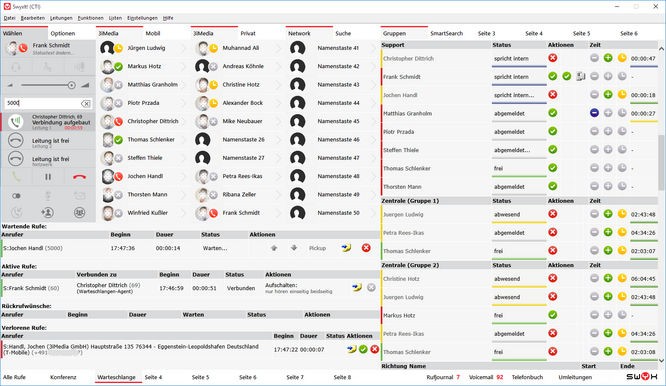The height and width of the screenshot is (386, 666).
Task: Click the groups panel vertical scrollbar
Action: [x=661, y=162]
